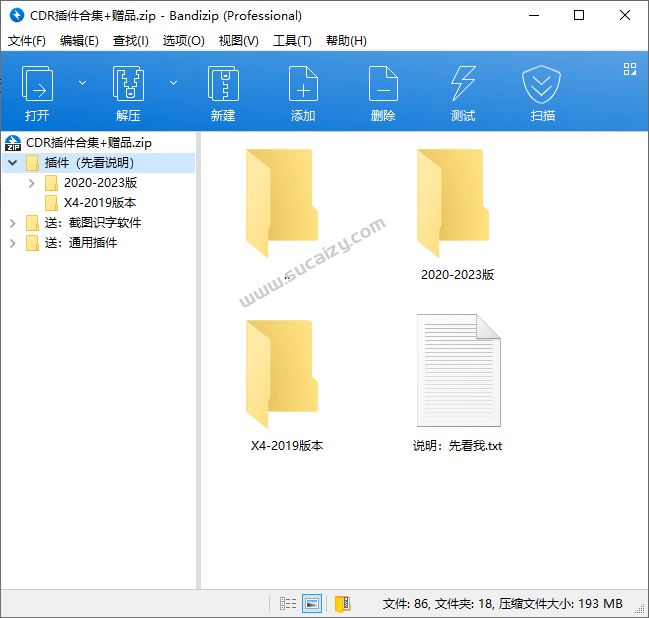This screenshot has width=649, height=618.
Task: Open the 视图(V) menu
Action: click(238, 41)
